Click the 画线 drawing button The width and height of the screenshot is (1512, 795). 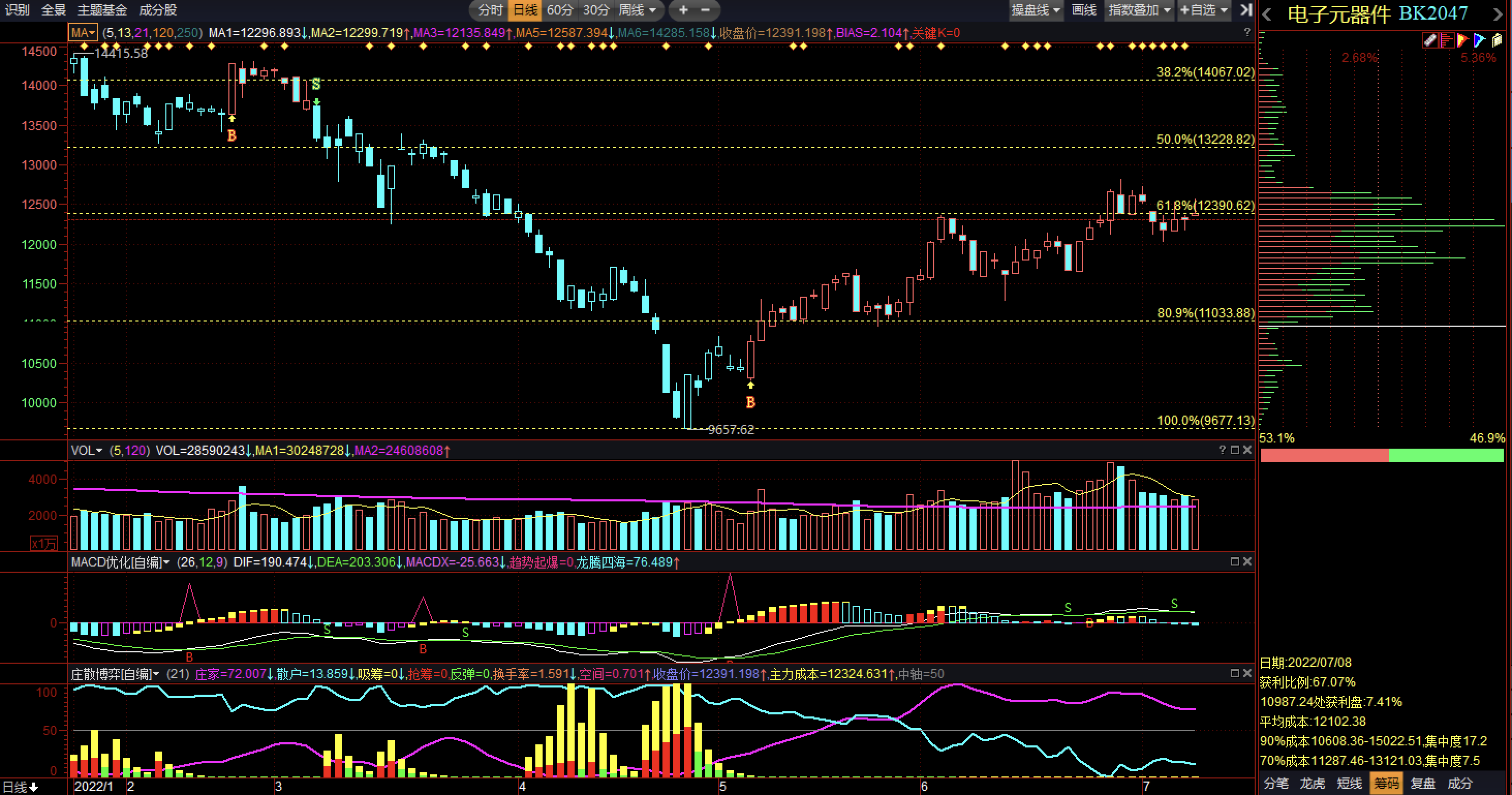(1084, 10)
